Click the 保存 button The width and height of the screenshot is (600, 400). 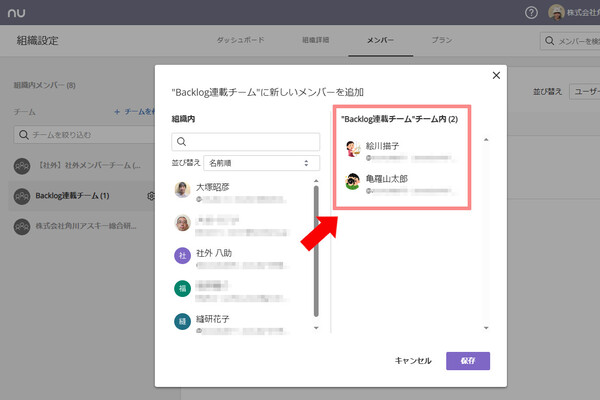click(468, 361)
